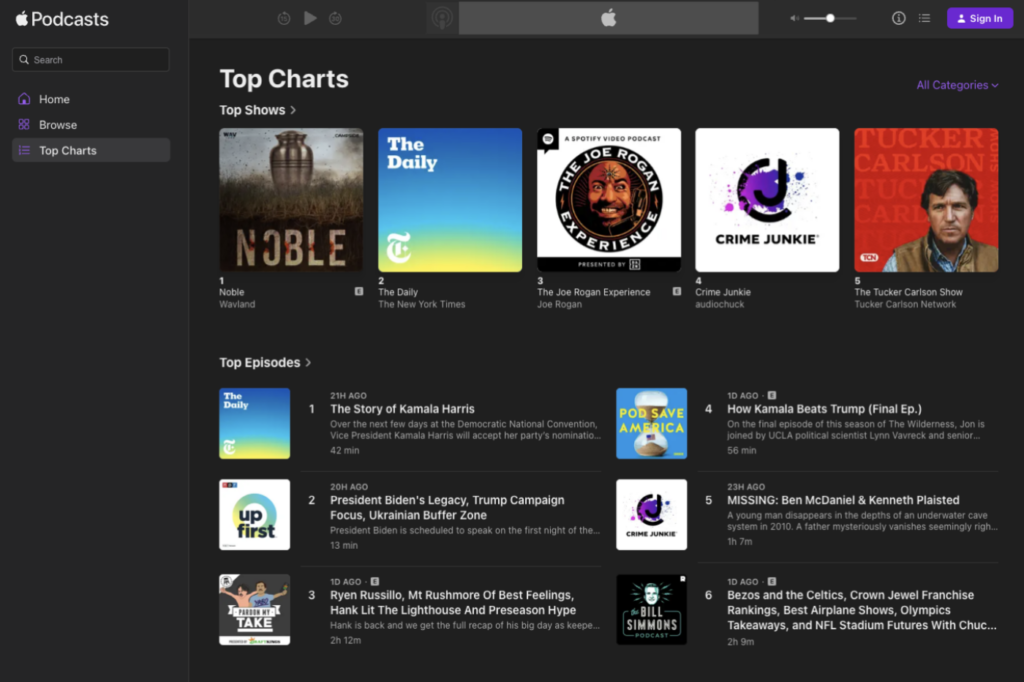1024x682 pixels.
Task: Click 'audiochuck' publisher text
Action: [720, 304]
